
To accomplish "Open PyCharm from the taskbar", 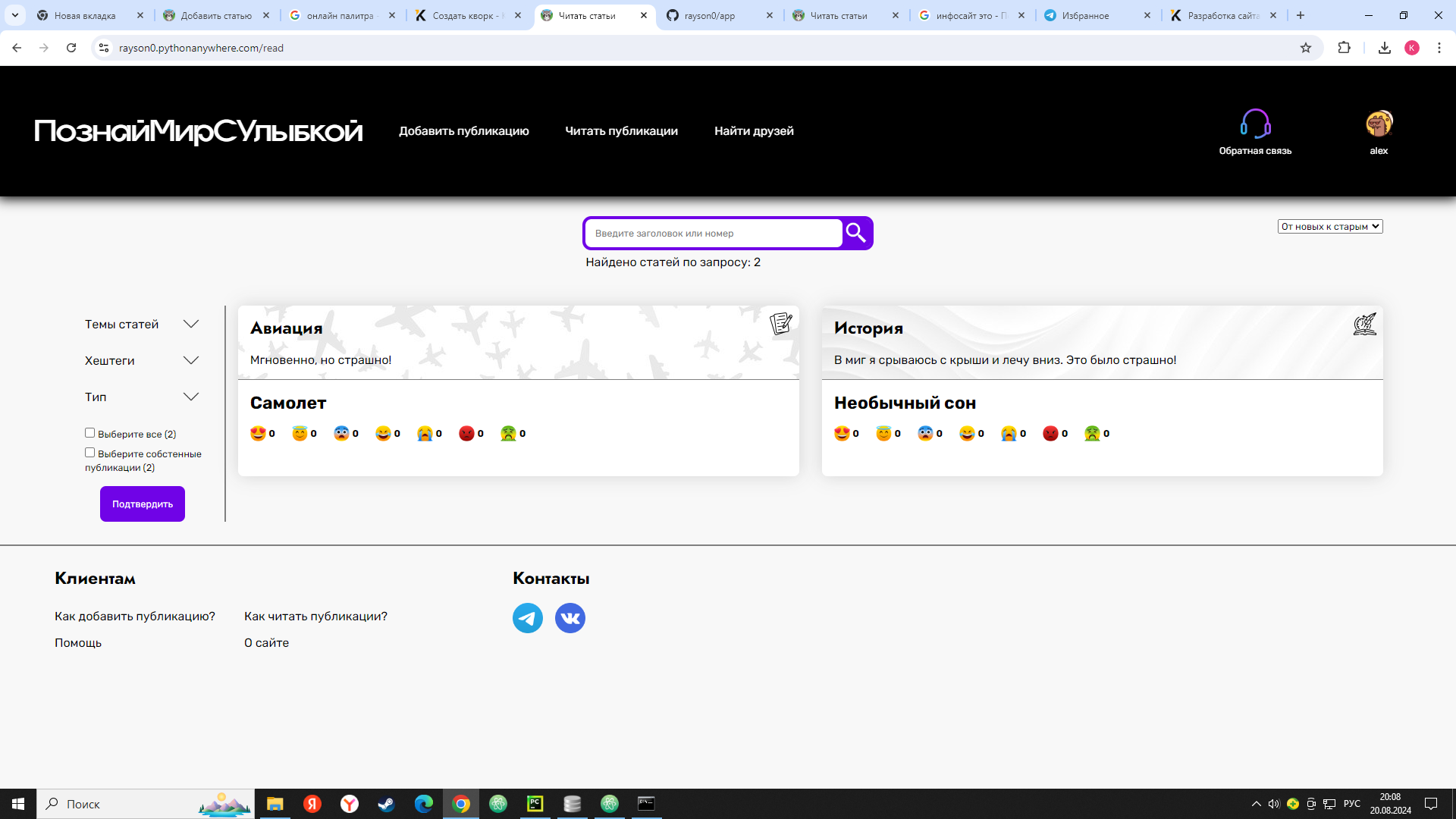I will pos(535,804).
